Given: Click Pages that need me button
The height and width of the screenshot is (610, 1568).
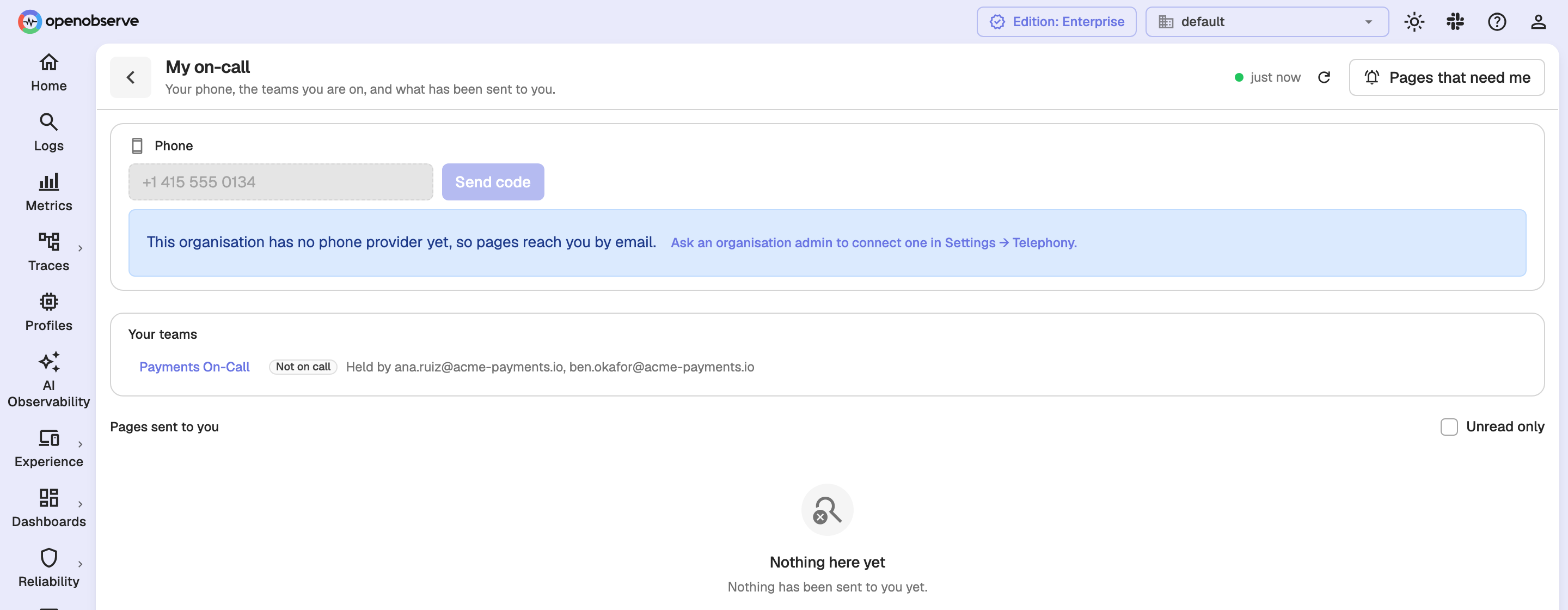Looking at the screenshot, I should 1446,77.
